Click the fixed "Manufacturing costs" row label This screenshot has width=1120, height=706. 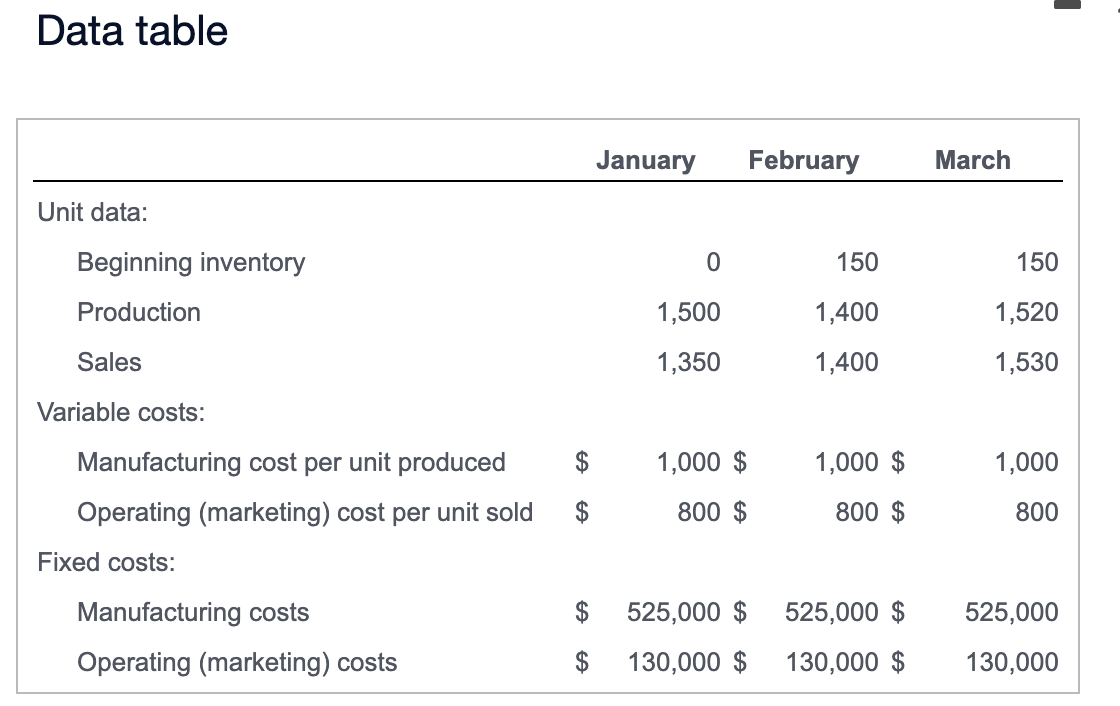(x=193, y=612)
